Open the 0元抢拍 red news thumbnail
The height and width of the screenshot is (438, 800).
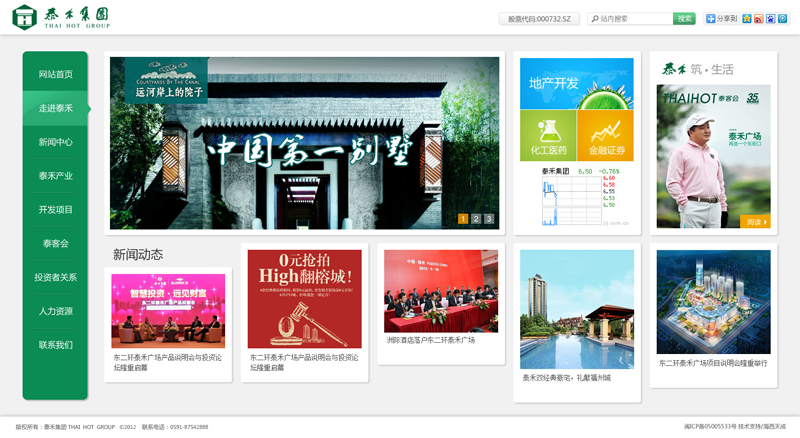pos(304,298)
